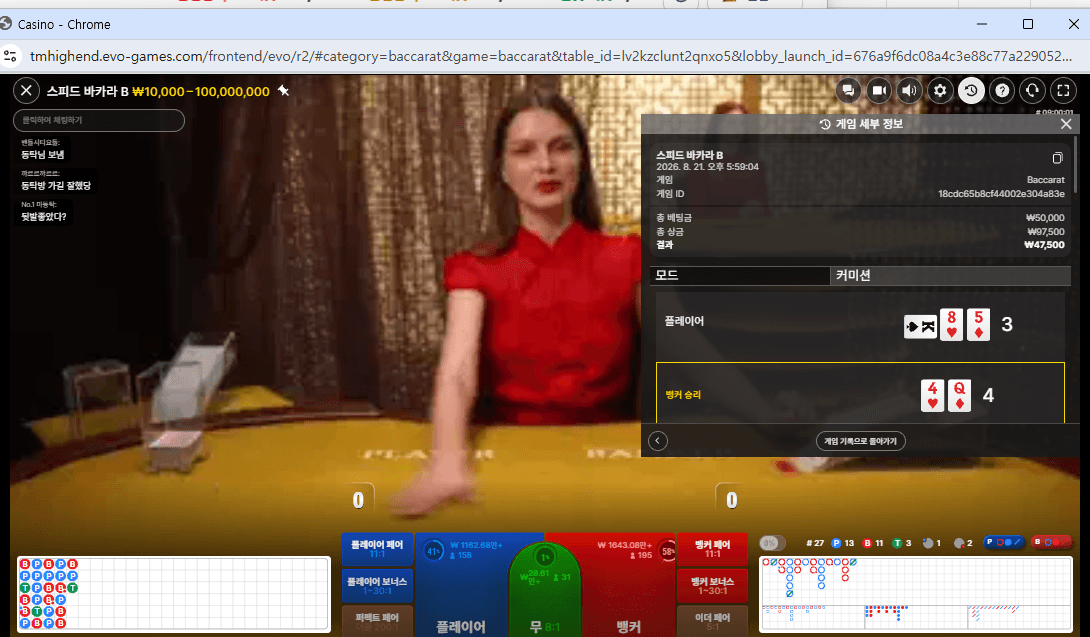Open the settings gear icon
1090x637 pixels.
940,90
